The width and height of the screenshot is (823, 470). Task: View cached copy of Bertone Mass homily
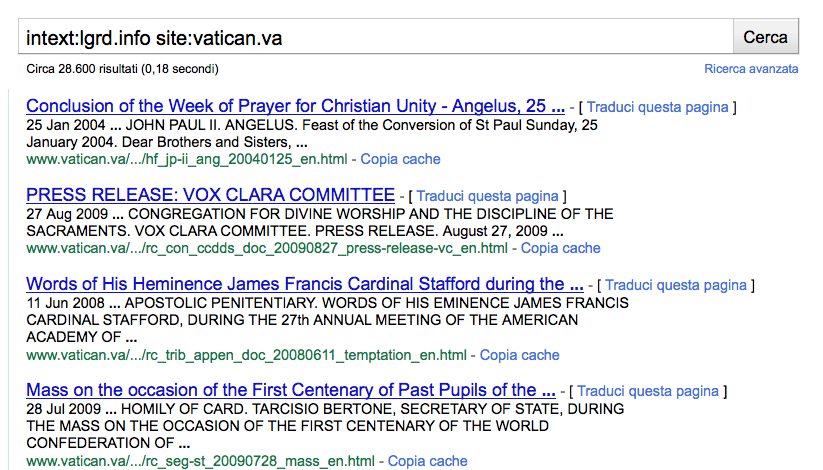coord(427,461)
